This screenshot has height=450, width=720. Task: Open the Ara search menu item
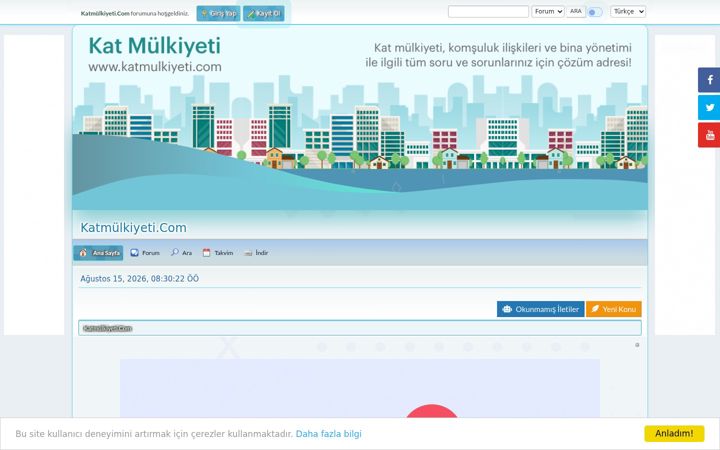(181, 253)
